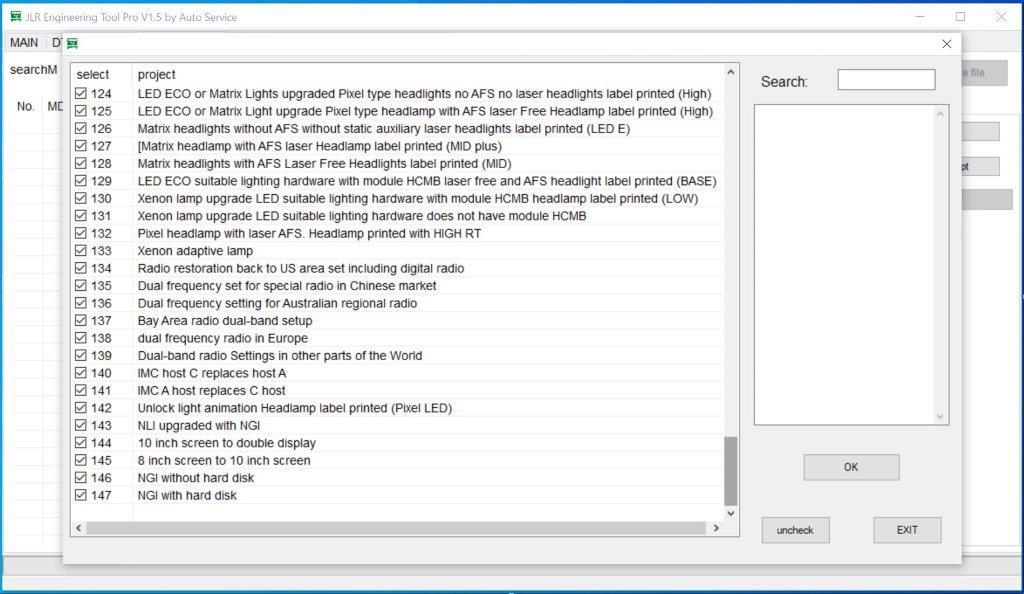
Task: Toggle checkbox for item 137
Action: 80,320
